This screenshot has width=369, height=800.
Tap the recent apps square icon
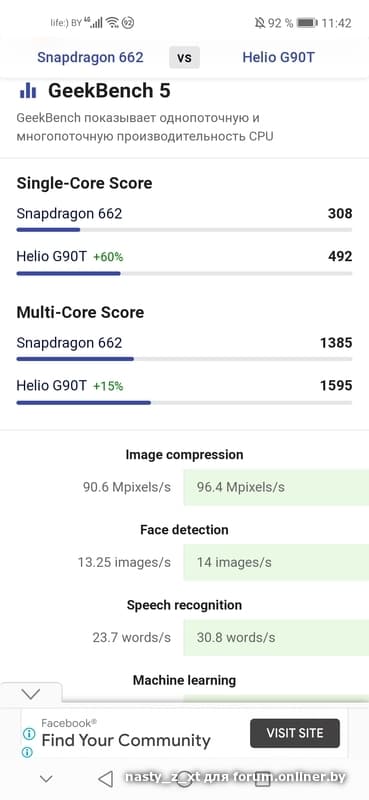click(x=262, y=779)
